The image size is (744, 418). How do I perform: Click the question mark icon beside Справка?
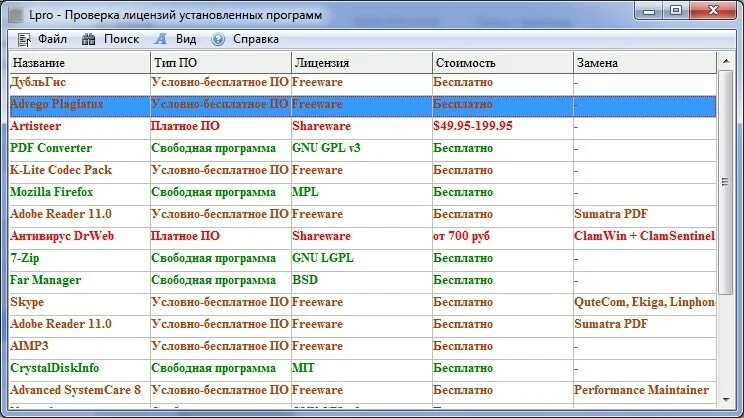[x=218, y=39]
